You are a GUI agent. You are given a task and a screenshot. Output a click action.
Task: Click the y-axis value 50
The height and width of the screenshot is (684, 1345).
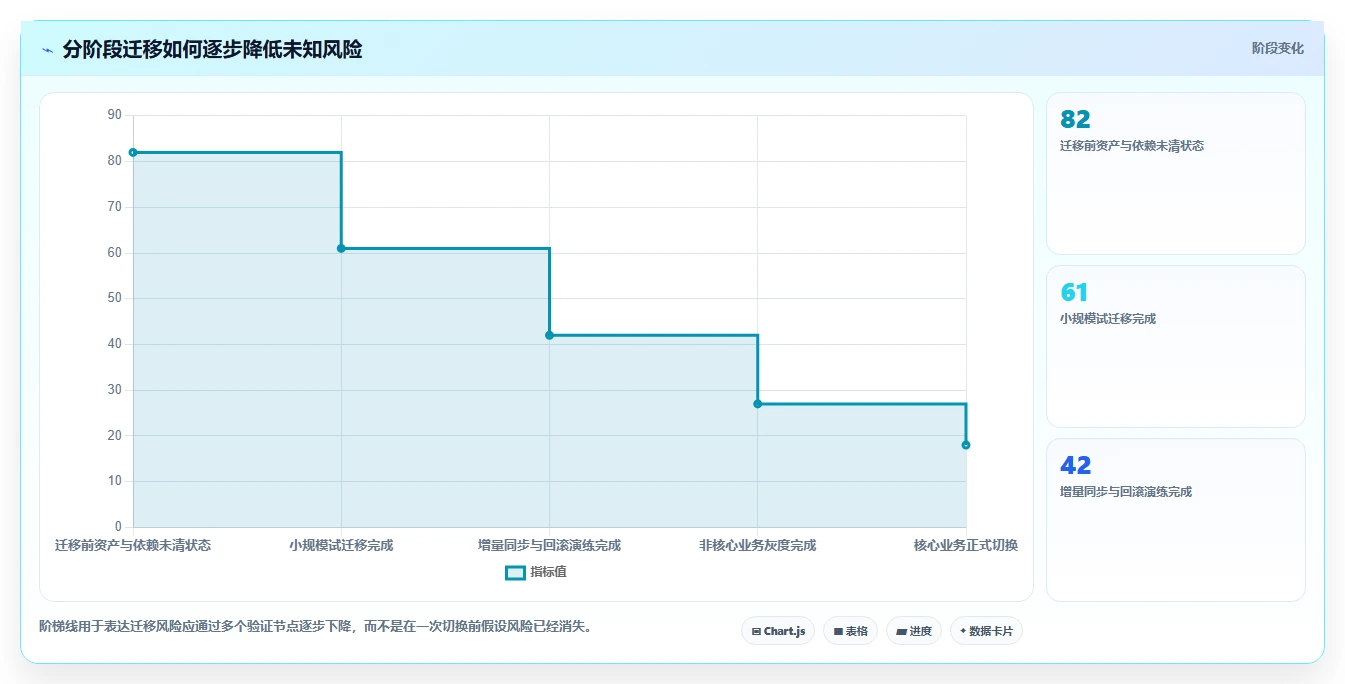pyautogui.click(x=114, y=298)
